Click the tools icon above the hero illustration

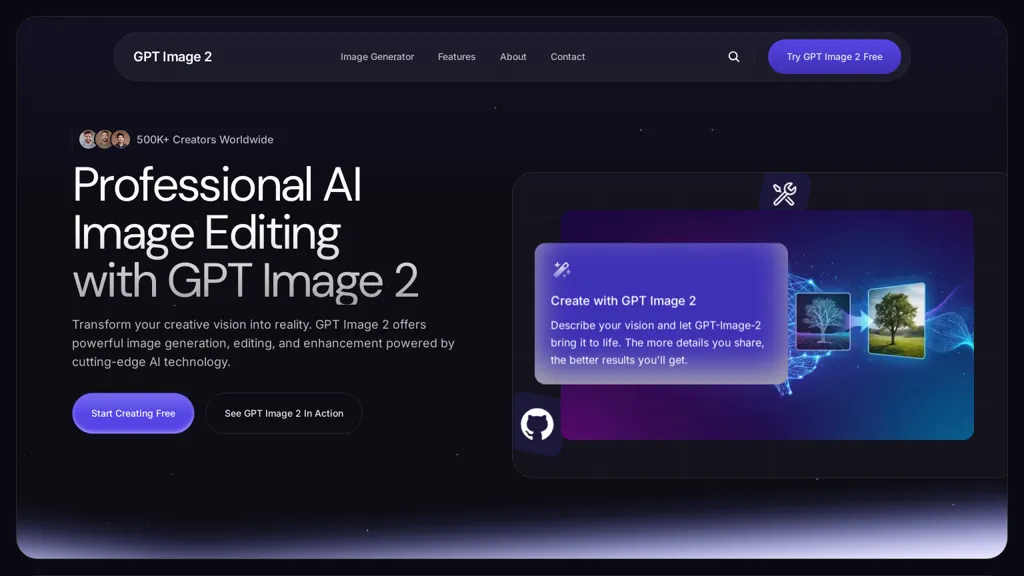[784, 193]
